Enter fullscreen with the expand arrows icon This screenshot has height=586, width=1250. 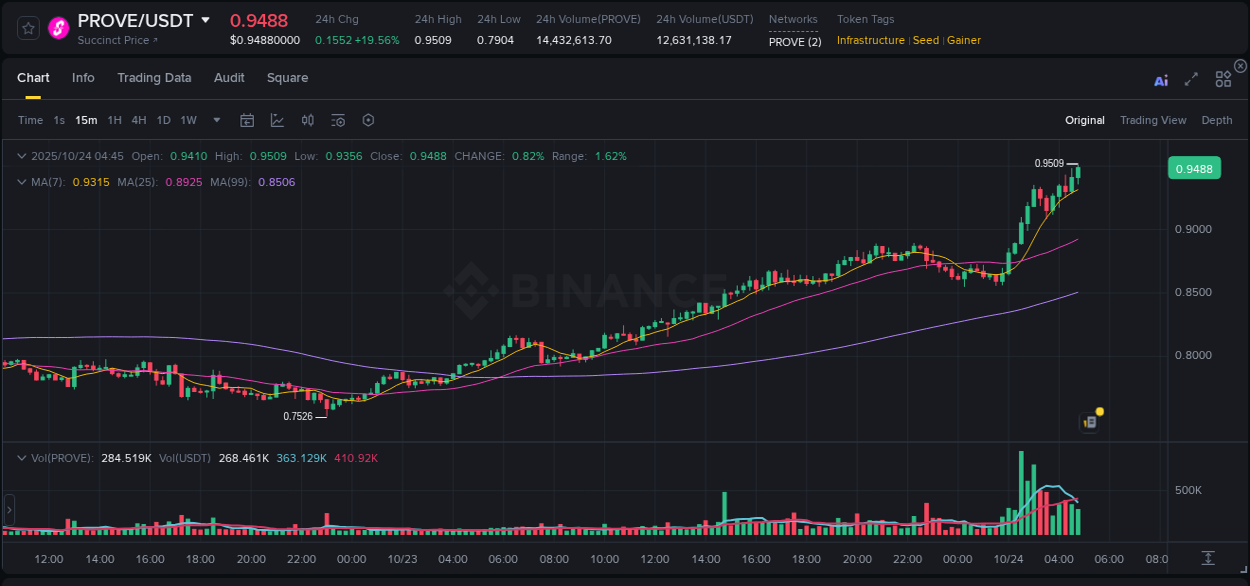coord(1191,80)
